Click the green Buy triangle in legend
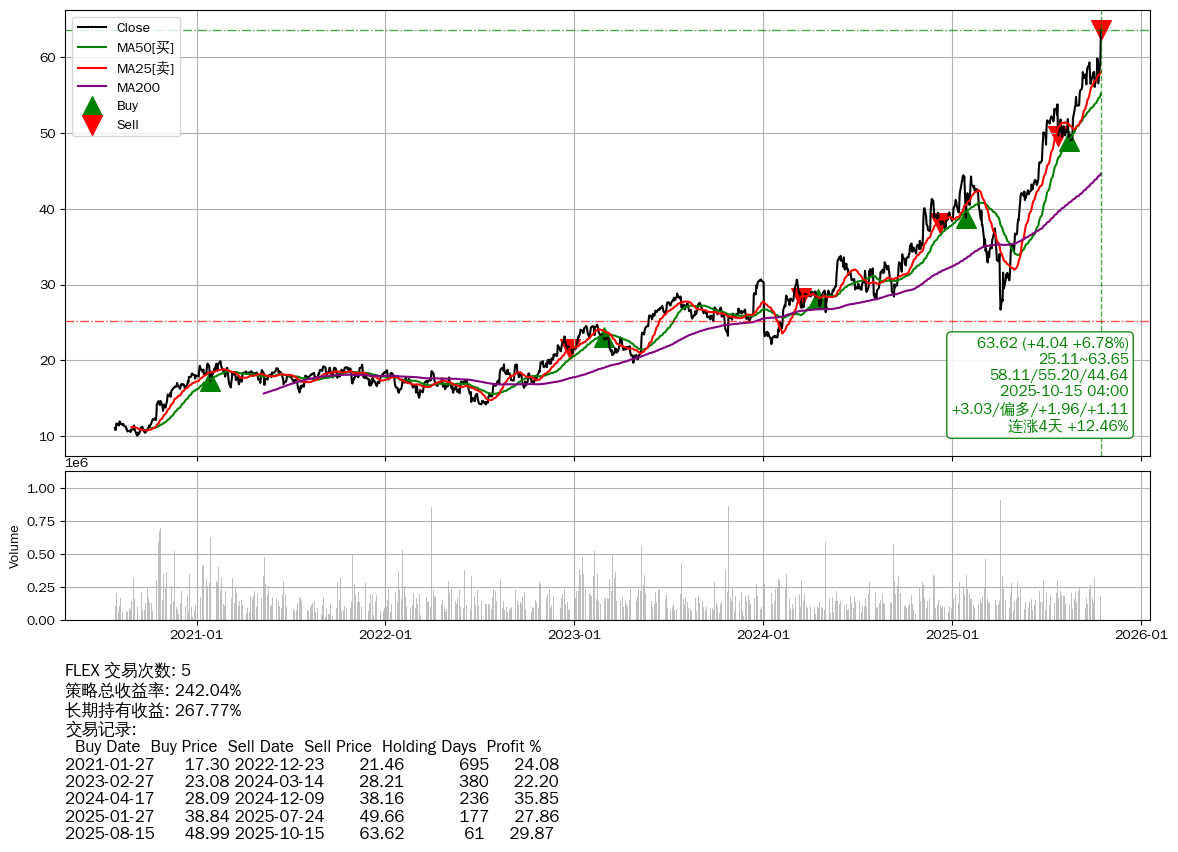The width and height of the screenshot is (1178, 852). (x=92, y=105)
